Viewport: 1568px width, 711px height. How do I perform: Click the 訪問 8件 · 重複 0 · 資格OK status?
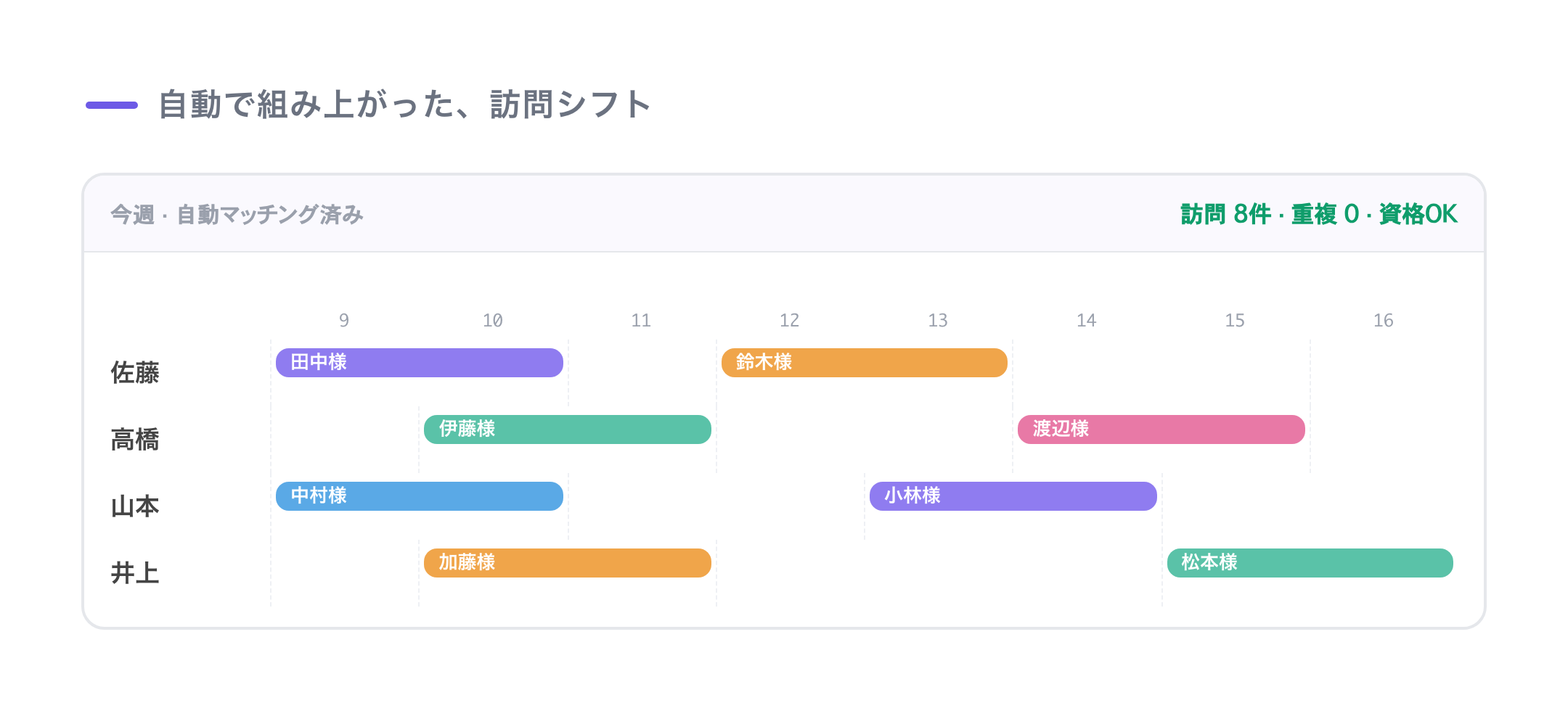point(1319,214)
